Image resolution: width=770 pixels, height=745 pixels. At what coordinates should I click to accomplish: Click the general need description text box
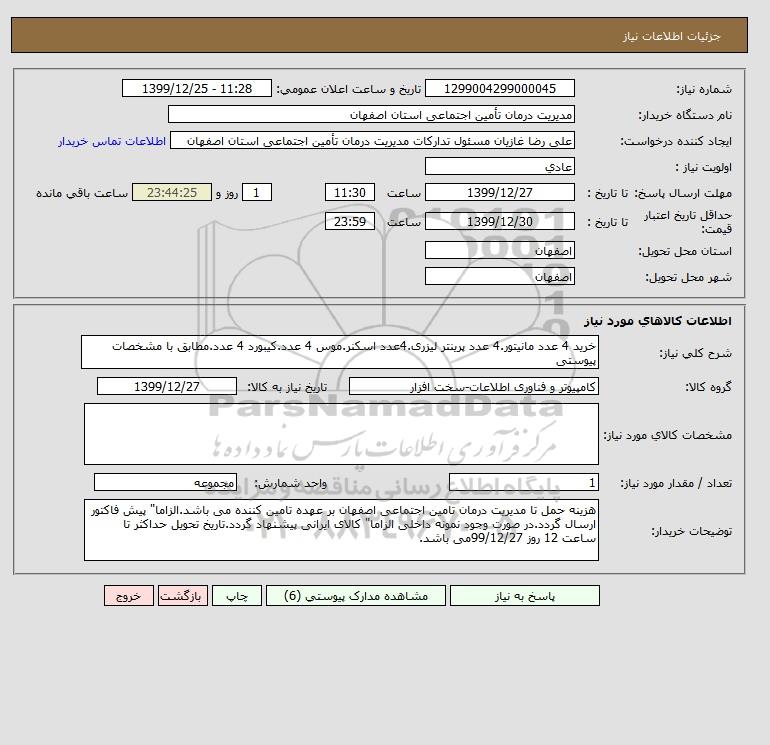coord(340,353)
